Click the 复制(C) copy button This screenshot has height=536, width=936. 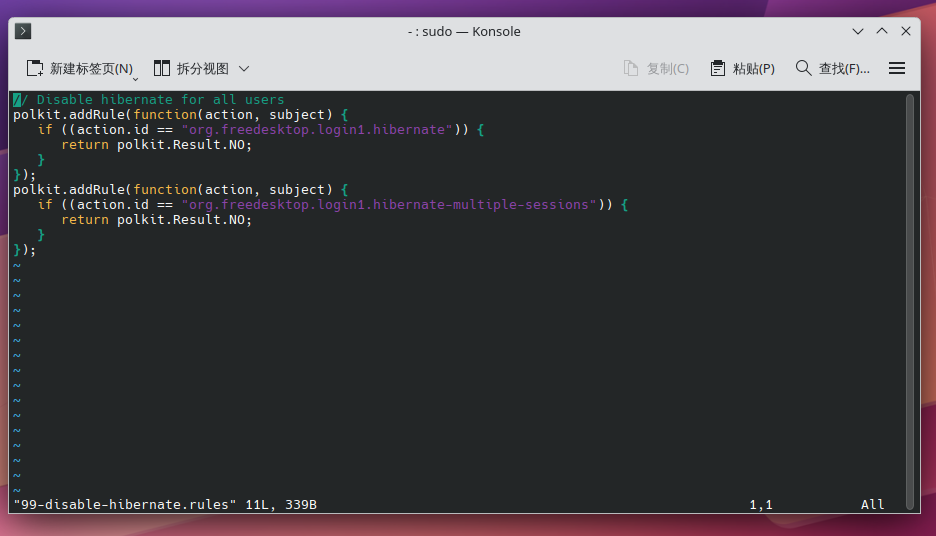click(656, 69)
